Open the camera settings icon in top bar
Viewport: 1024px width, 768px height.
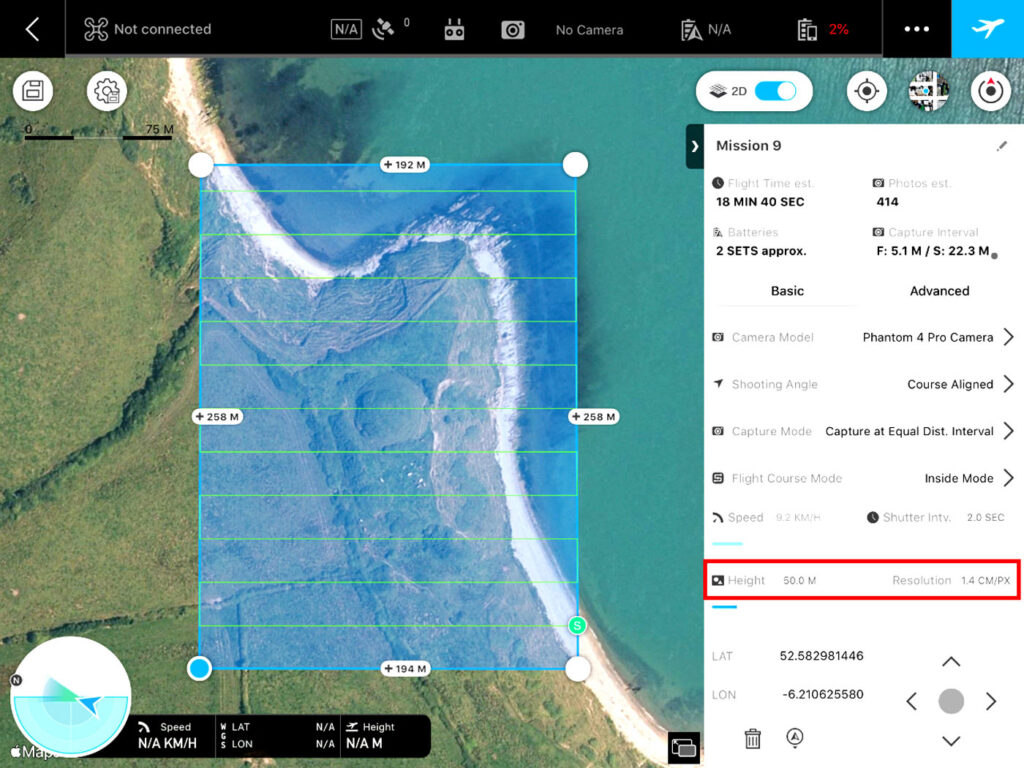point(513,29)
